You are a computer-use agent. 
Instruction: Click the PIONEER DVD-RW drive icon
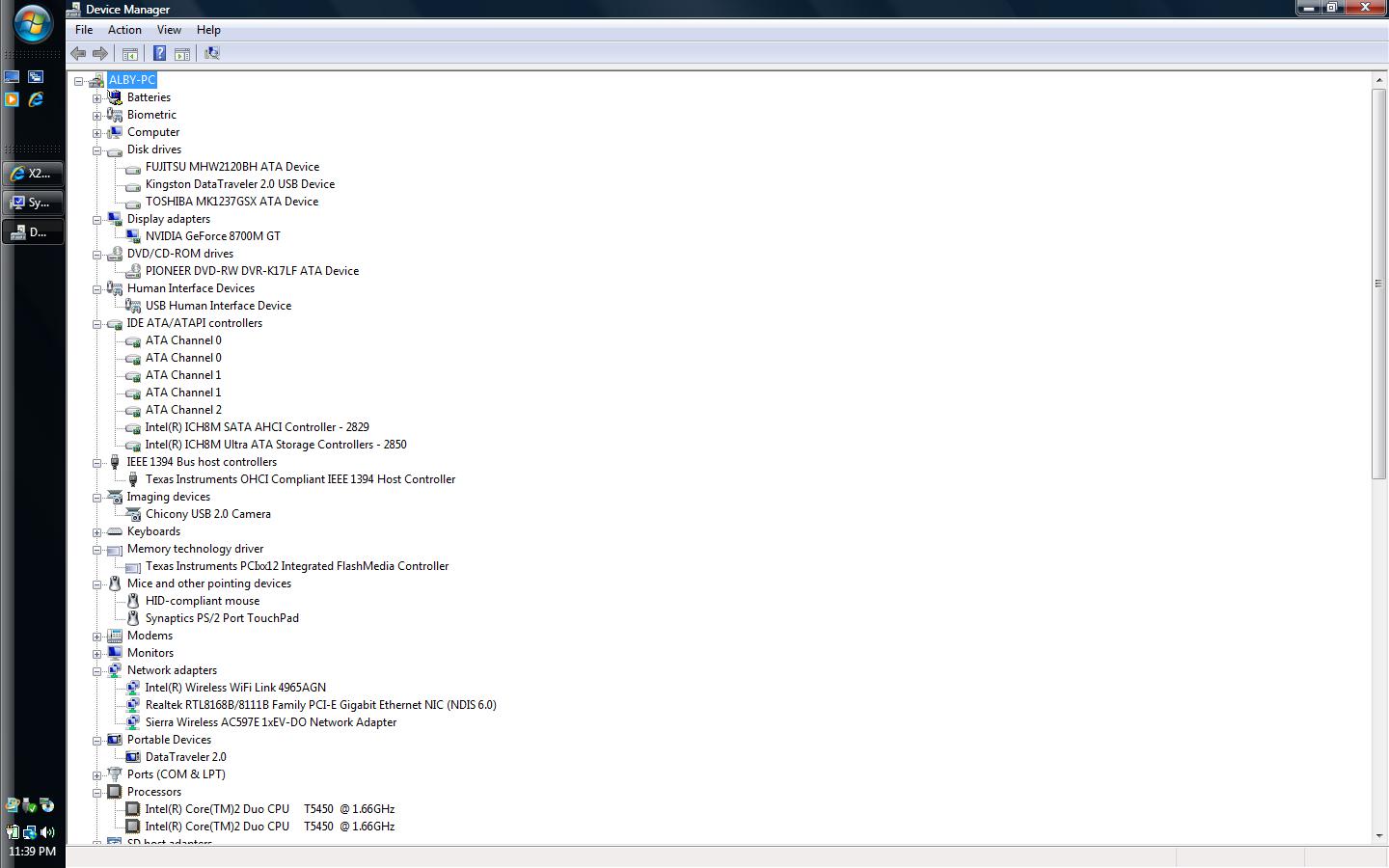(x=133, y=271)
